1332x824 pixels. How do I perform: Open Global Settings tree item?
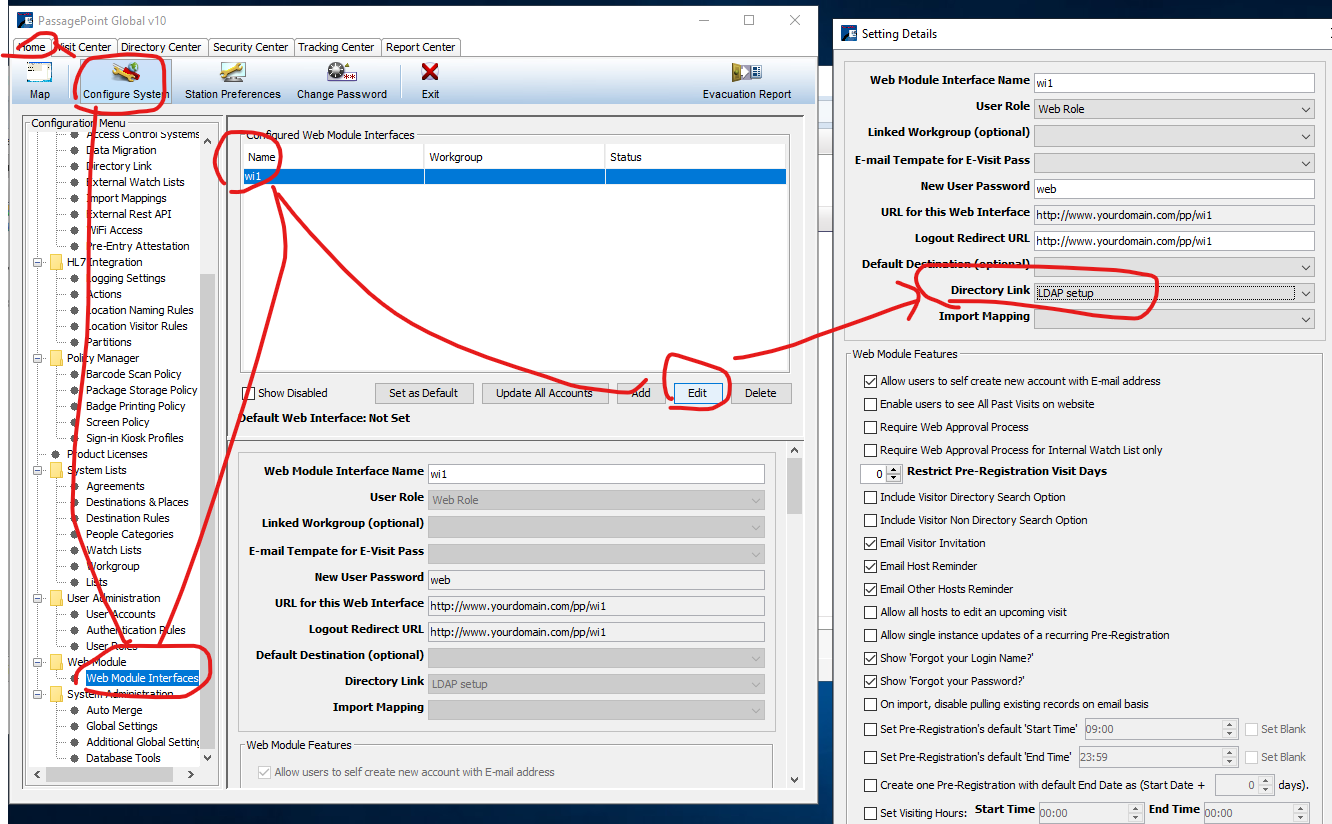[x=121, y=726]
